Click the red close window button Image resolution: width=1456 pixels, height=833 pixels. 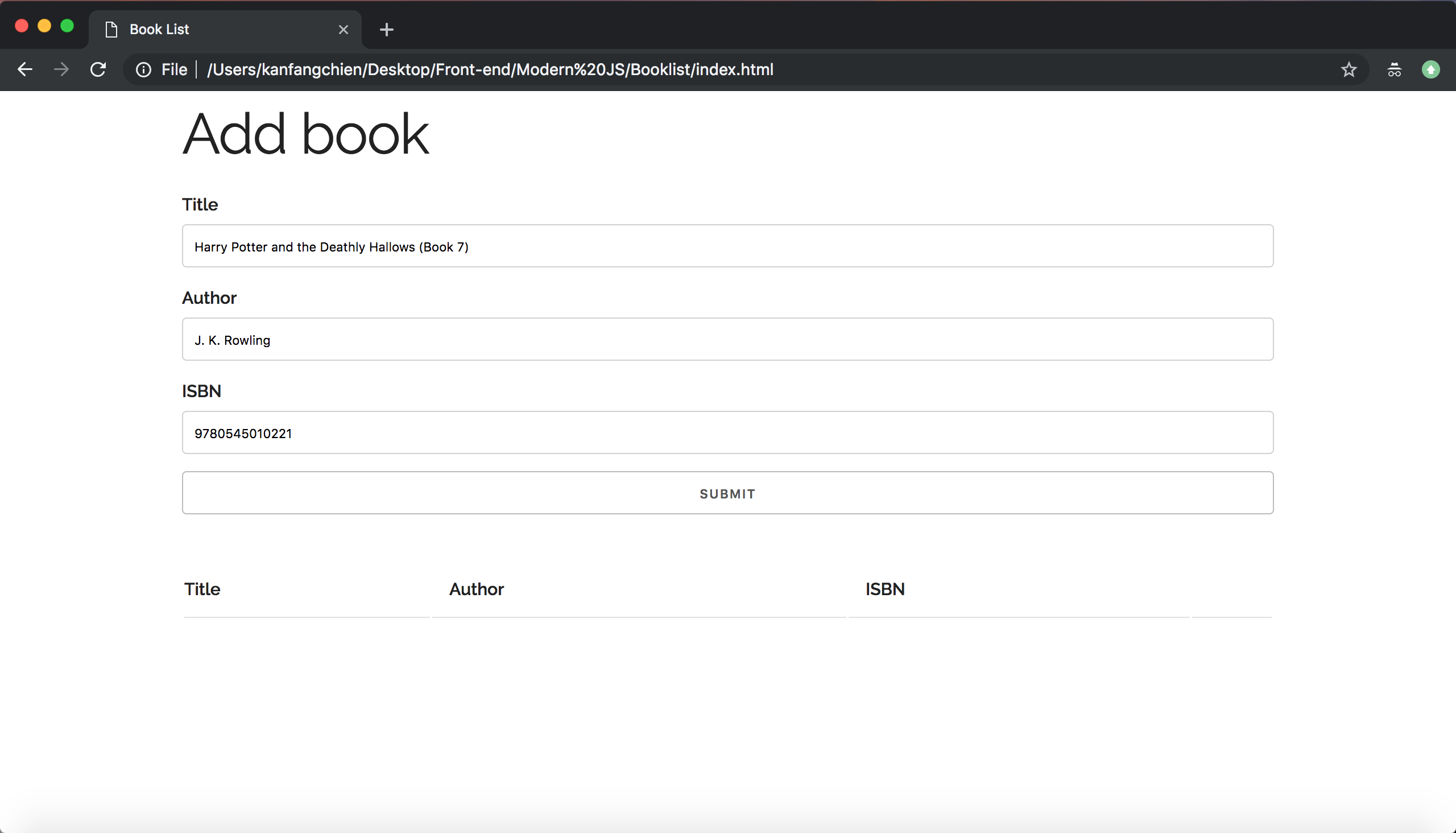tap(22, 26)
